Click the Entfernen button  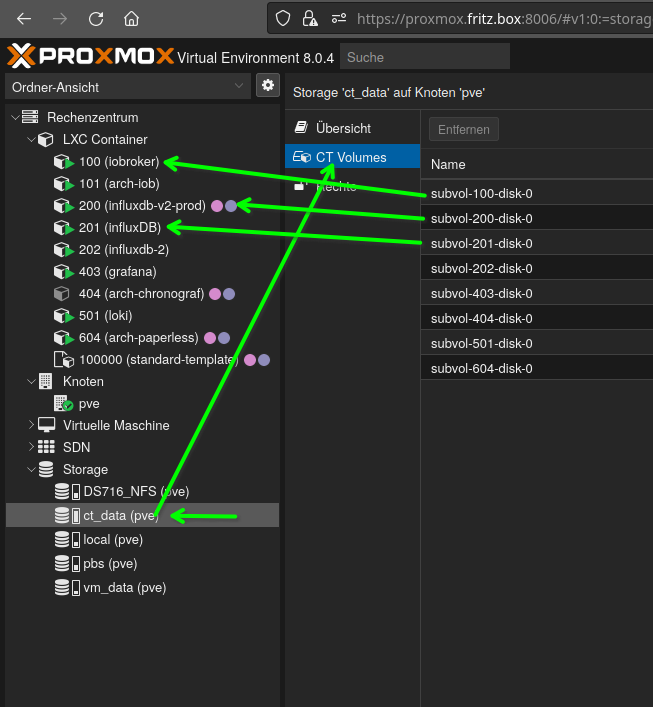click(x=464, y=129)
